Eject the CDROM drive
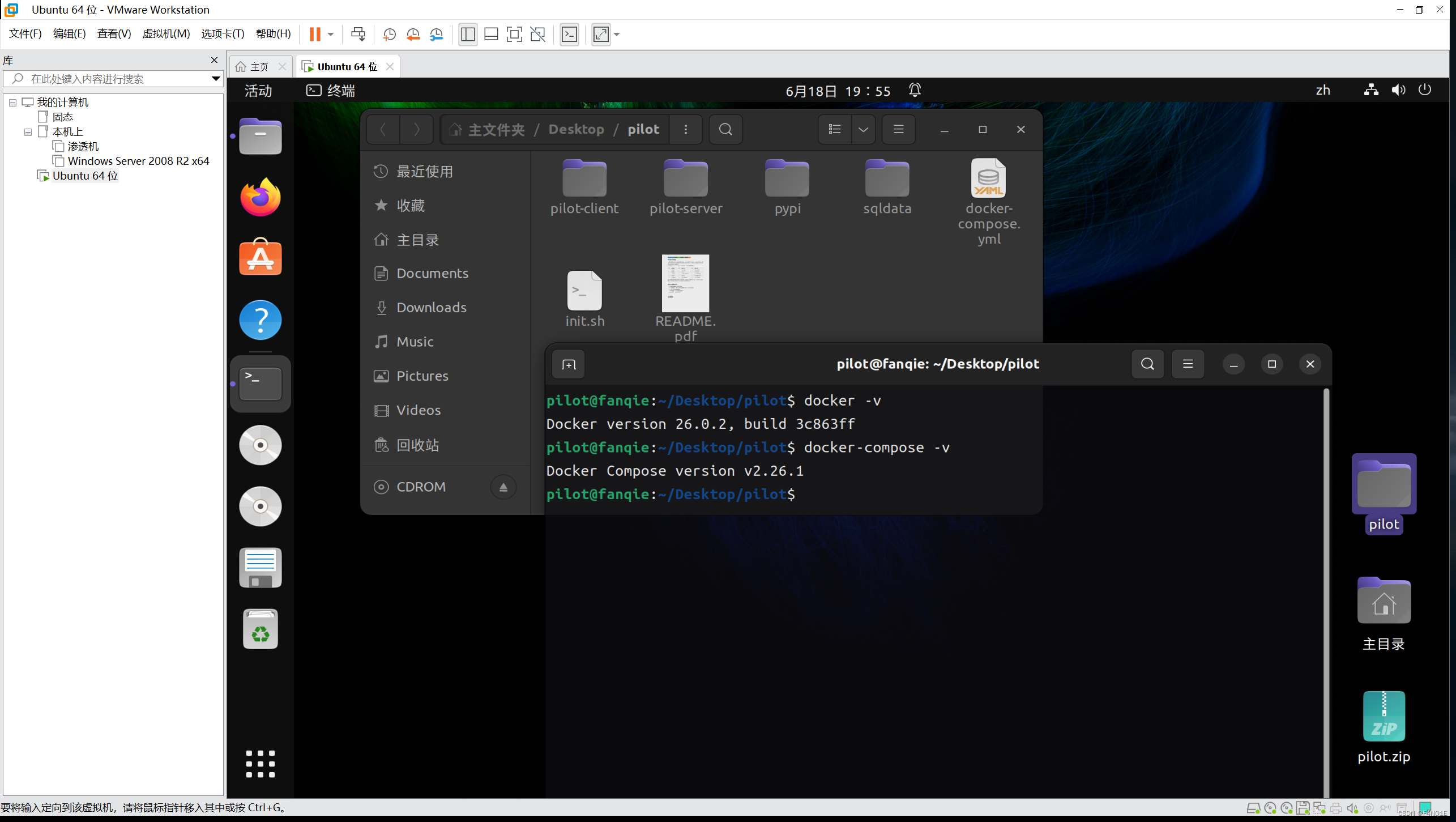This screenshot has width=1456, height=822. pos(503,487)
